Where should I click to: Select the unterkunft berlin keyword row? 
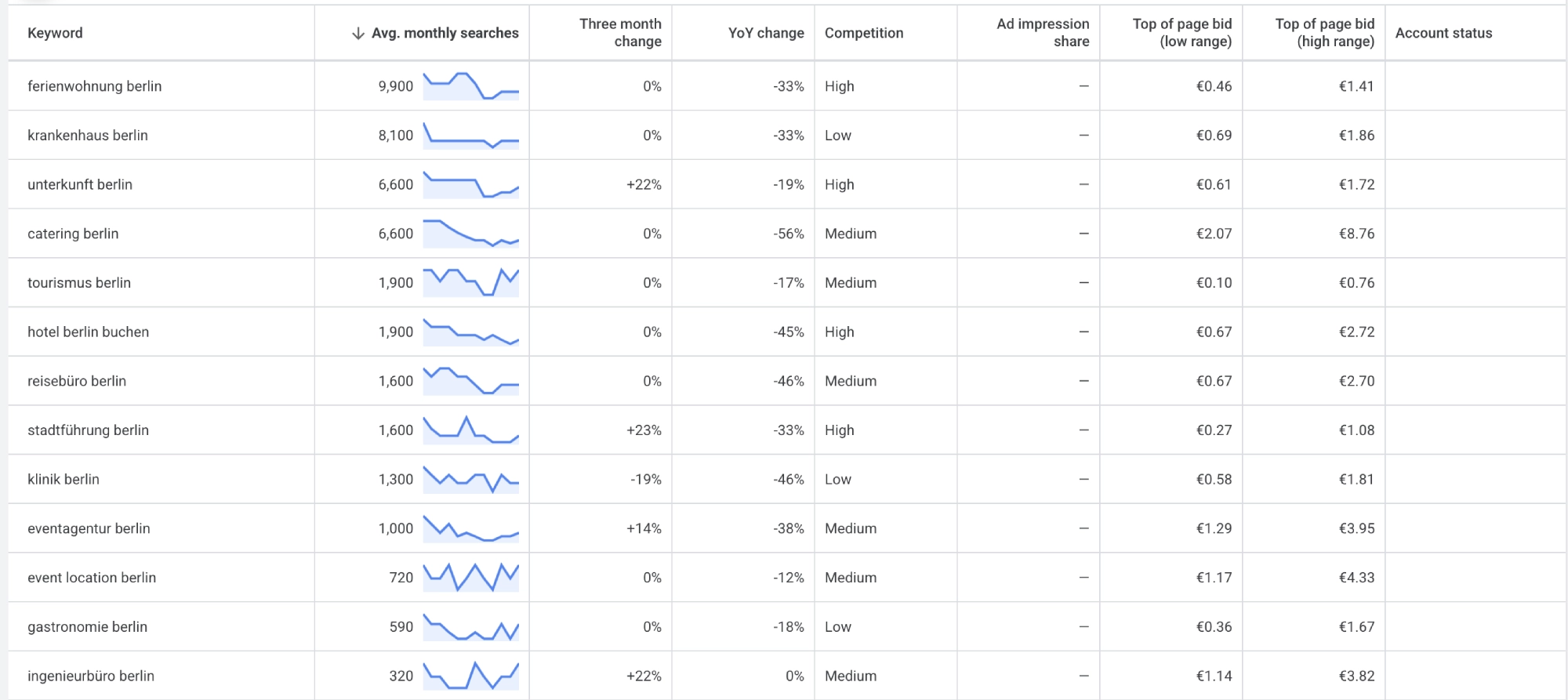pos(787,184)
